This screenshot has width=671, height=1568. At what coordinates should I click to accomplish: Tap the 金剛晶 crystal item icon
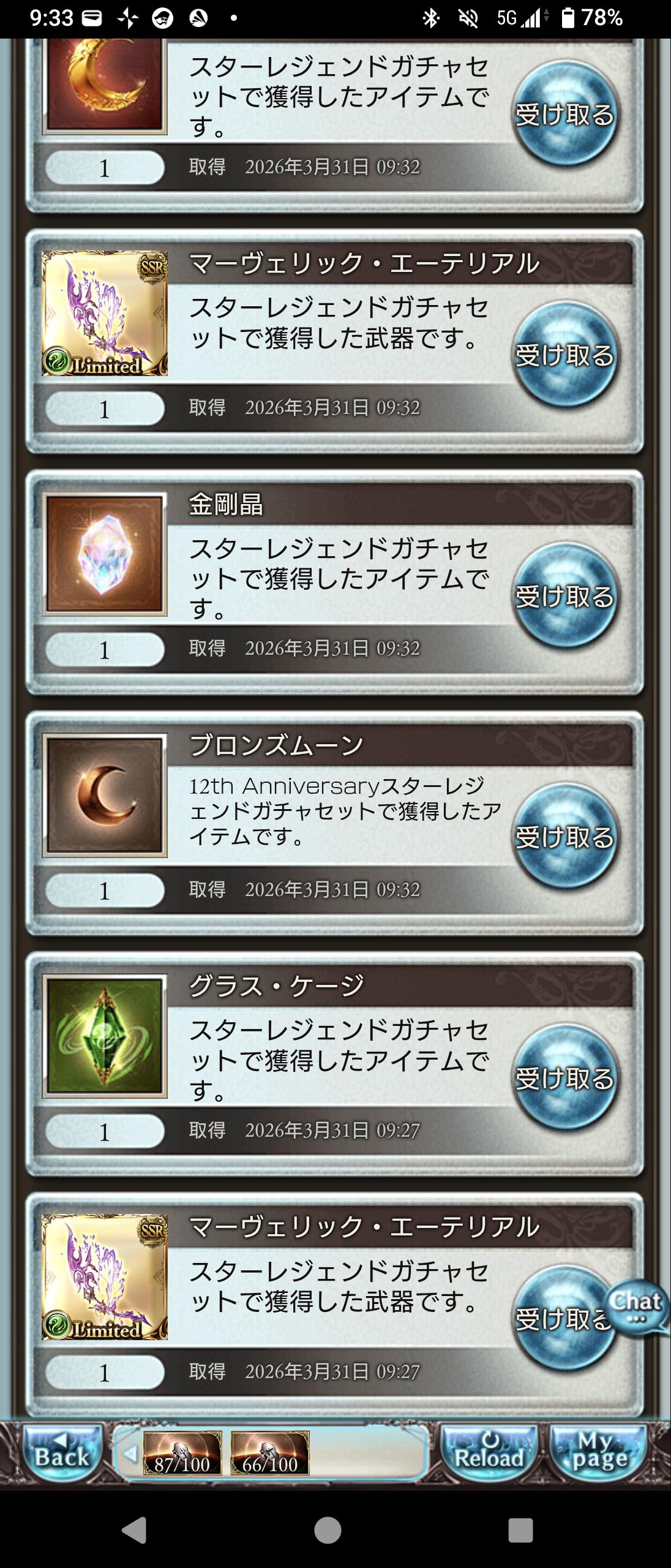point(105,554)
